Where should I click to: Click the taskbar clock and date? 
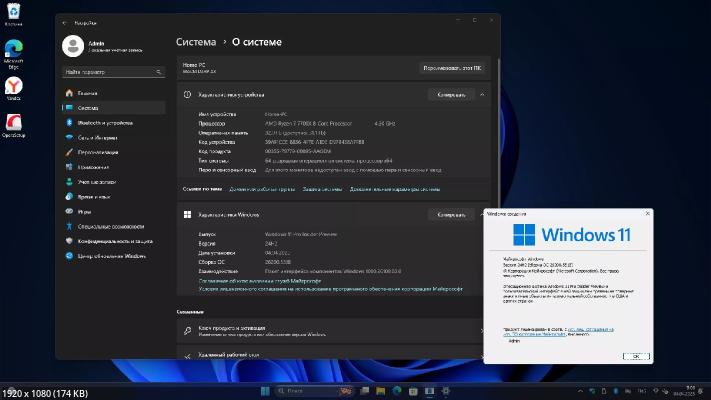coord(684,390)
